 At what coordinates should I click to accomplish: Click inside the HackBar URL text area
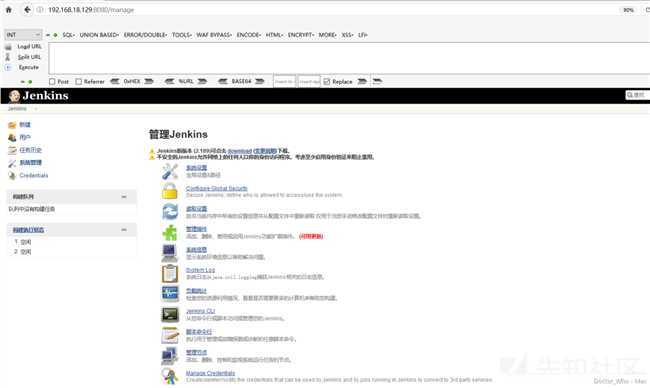349,58
